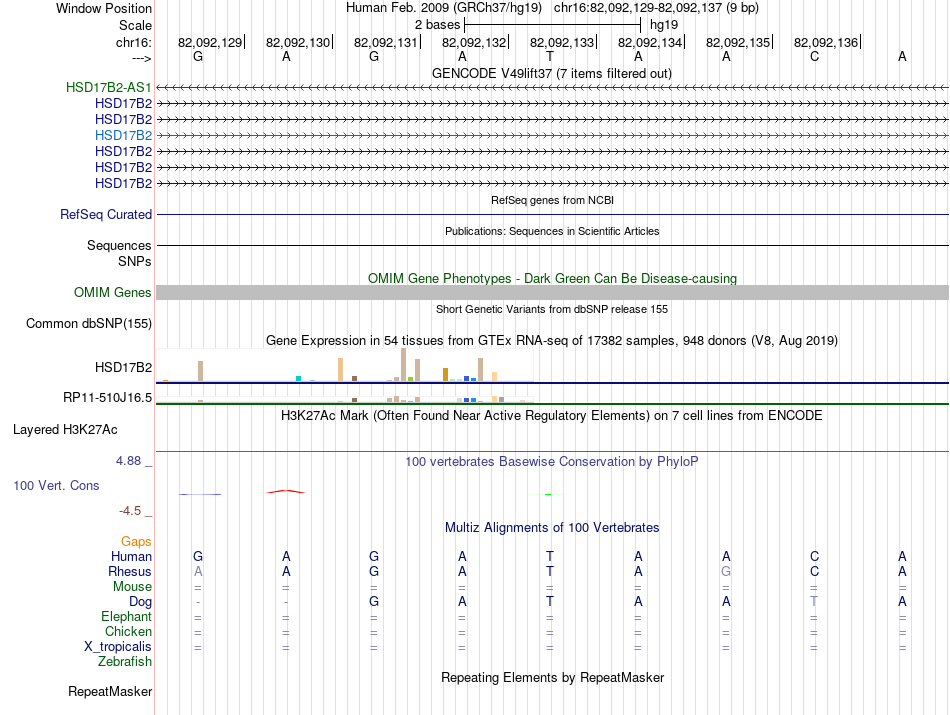This screenshot has width=950, height=715.
Task: Click the gray OMIM Genes bar
Action: pos(552,293)
